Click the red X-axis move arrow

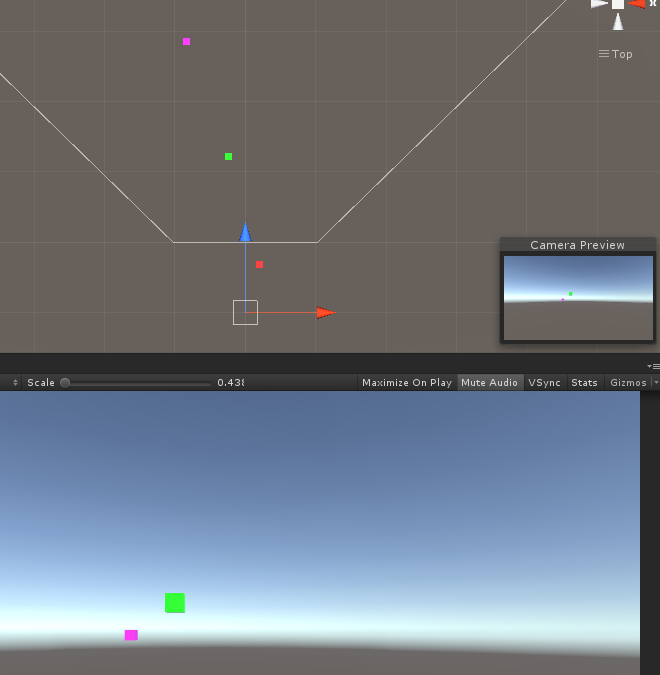[x=326, y=313]
